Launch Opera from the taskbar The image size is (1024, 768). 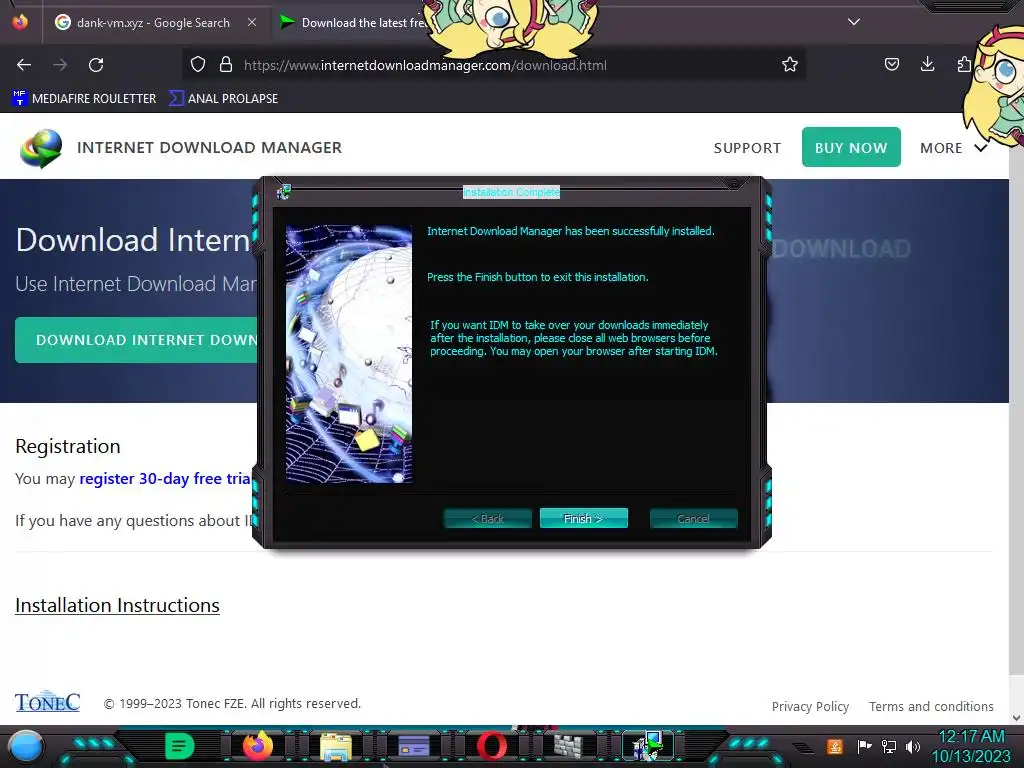pyautogui.click(x=492, y=746)
